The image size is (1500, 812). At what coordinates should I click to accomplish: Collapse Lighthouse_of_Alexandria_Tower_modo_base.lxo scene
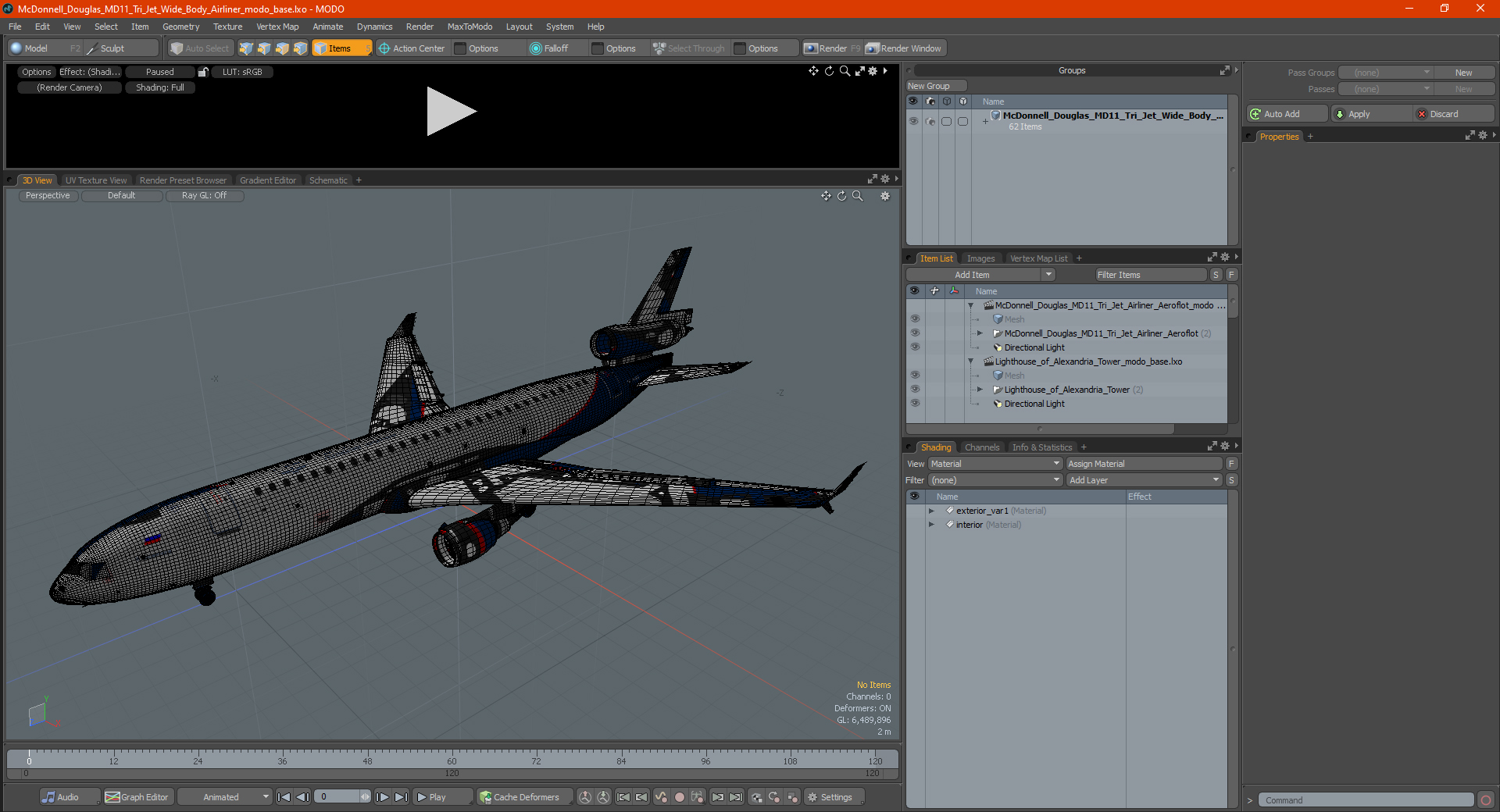(971, 361)
